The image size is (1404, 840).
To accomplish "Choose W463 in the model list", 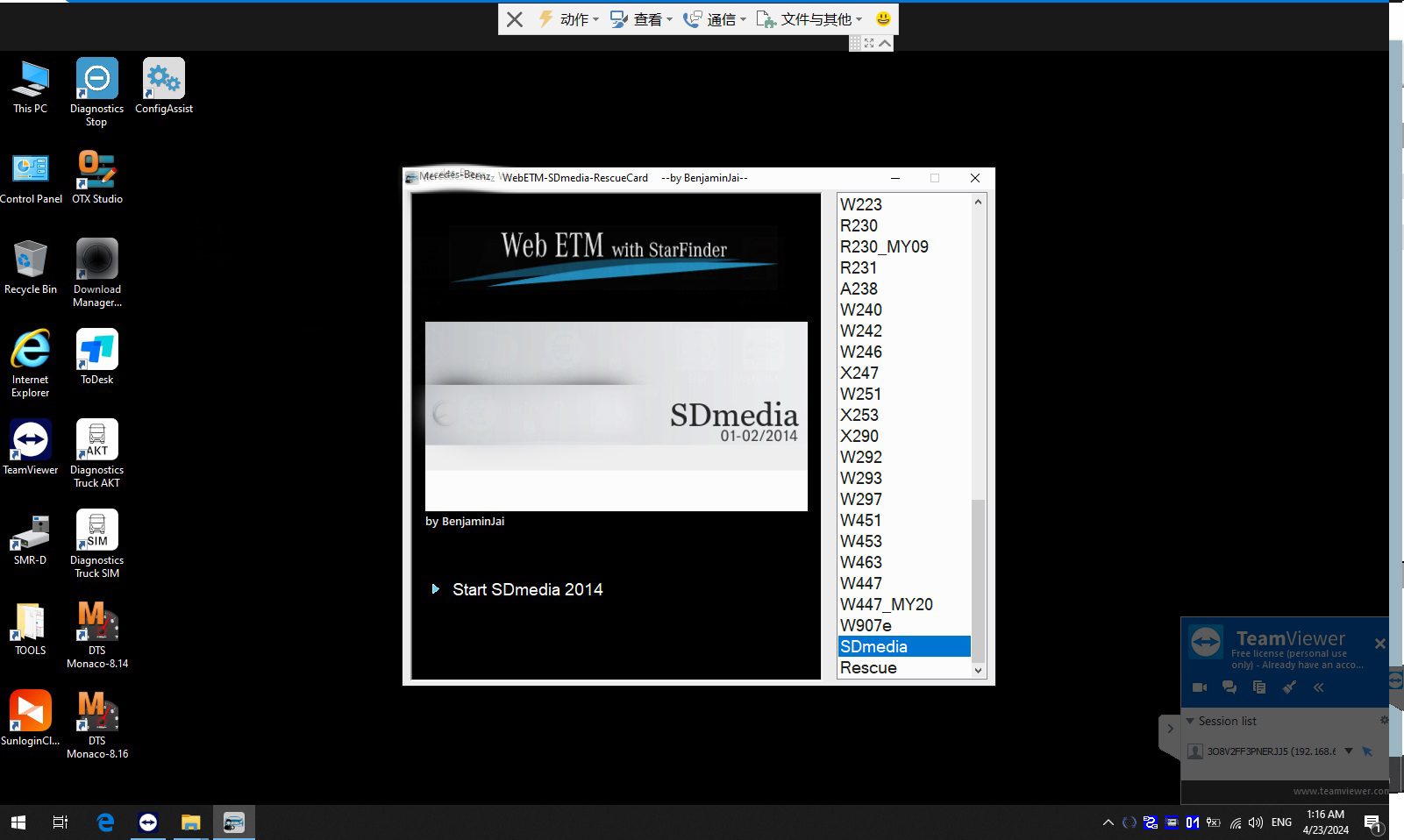I will coord(904,562).
